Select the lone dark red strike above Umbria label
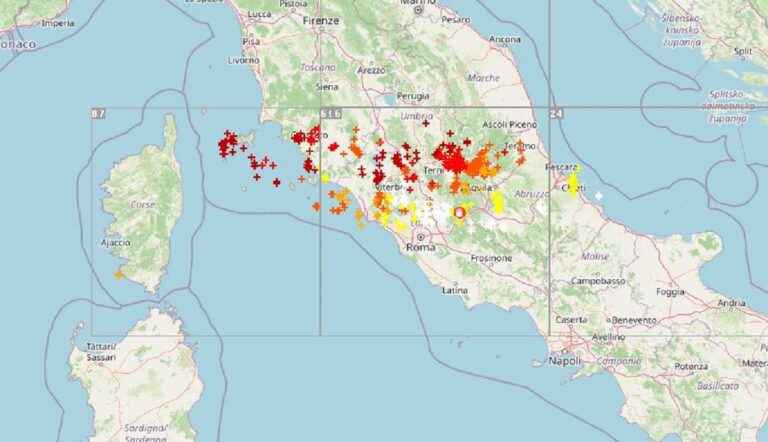The image size is (768, 442). pos(426,123)
